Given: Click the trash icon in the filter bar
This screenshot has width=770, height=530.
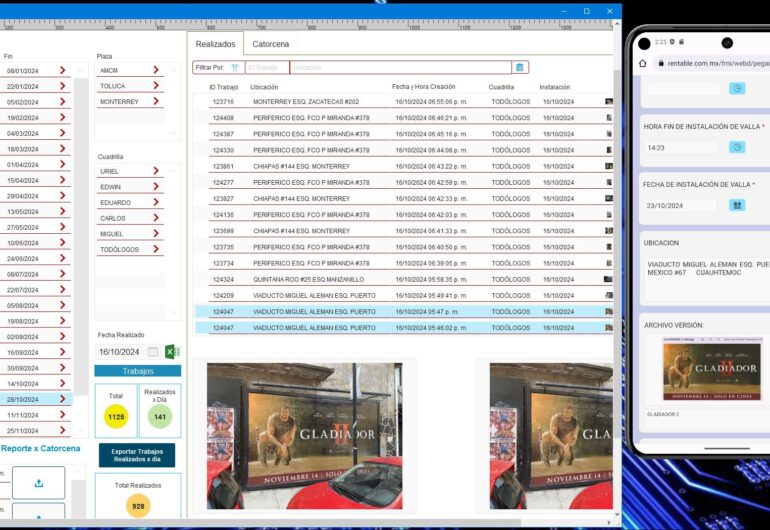Looking at the screenshot, I should pyautogui.click(x=519, y=67).
